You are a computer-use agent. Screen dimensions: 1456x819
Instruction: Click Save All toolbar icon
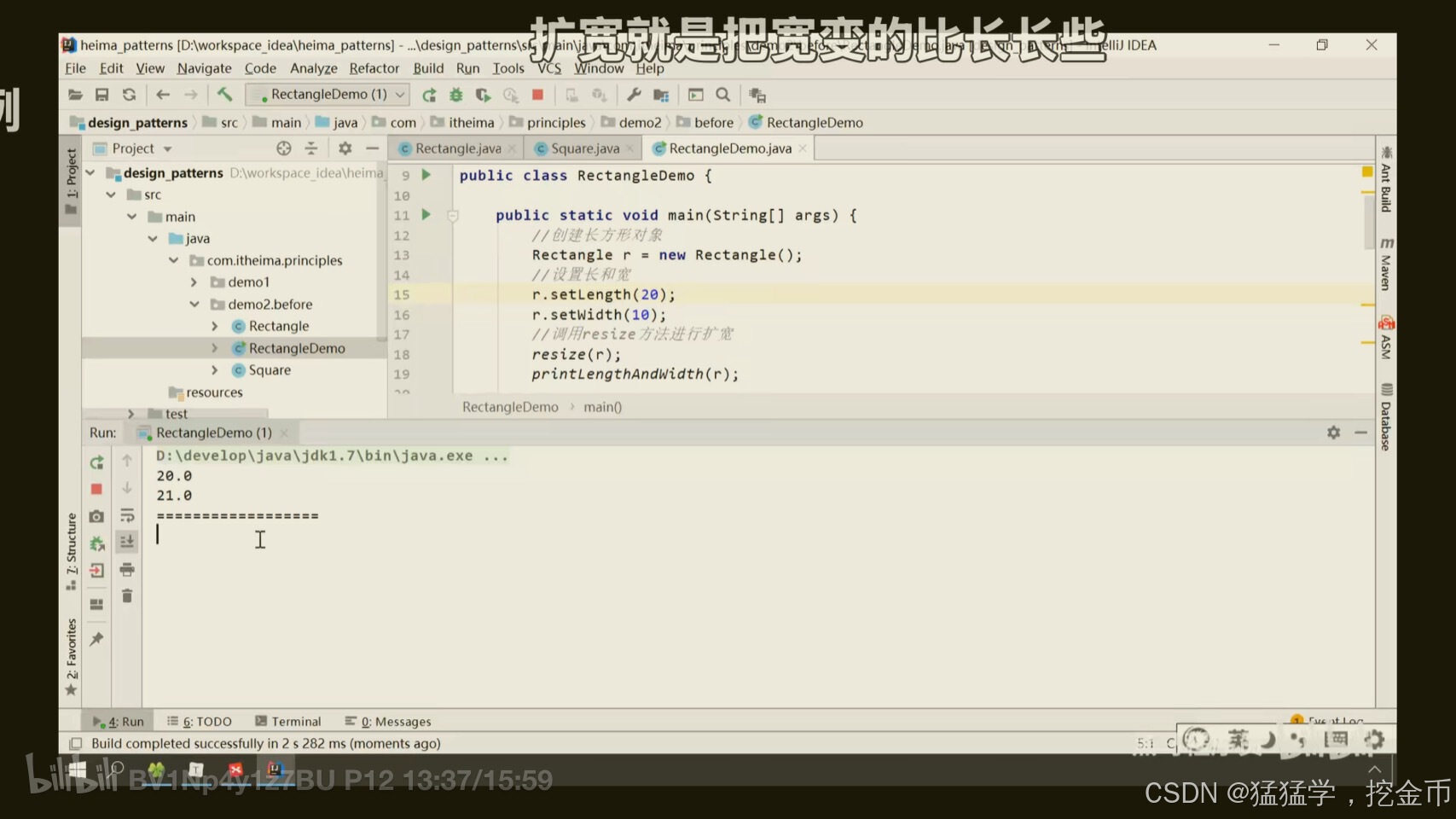102,95
